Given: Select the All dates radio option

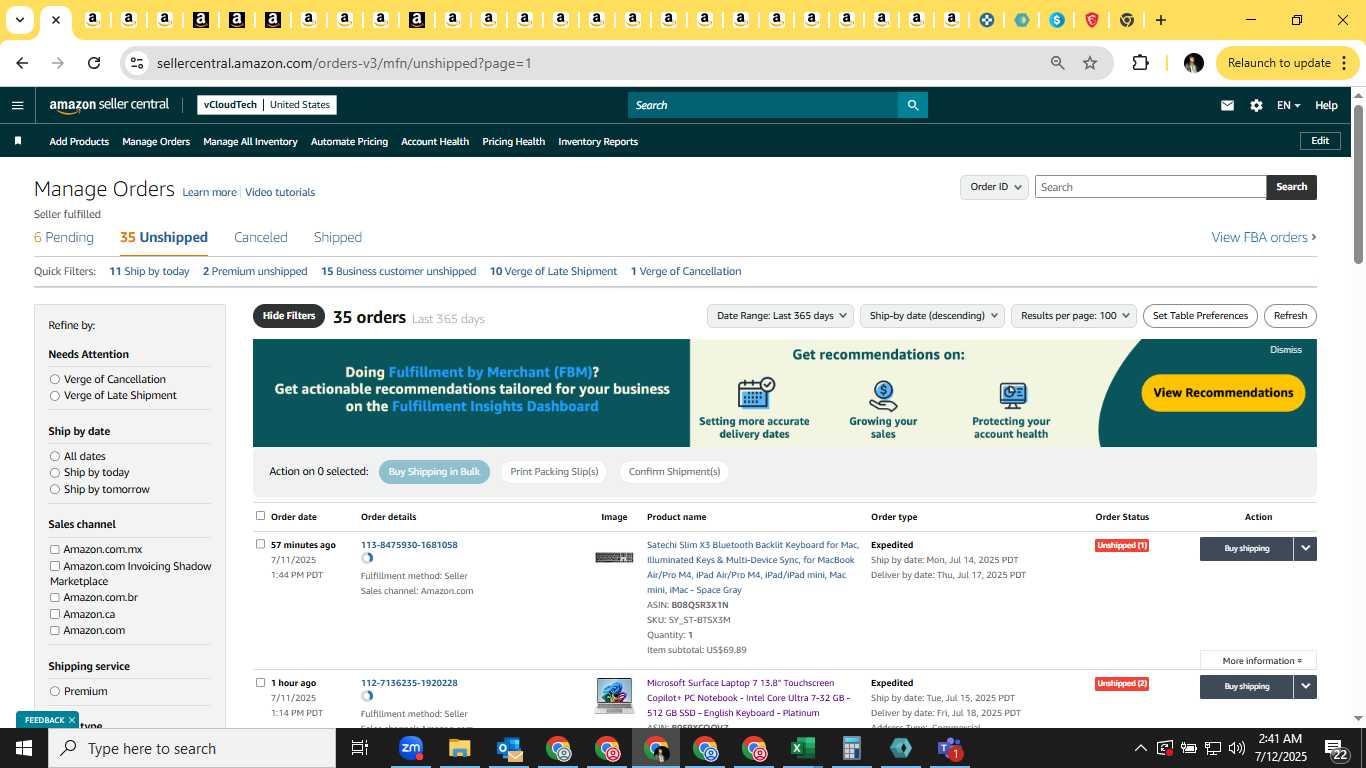Looking at the screenshot, I should [x=55, y=456].
